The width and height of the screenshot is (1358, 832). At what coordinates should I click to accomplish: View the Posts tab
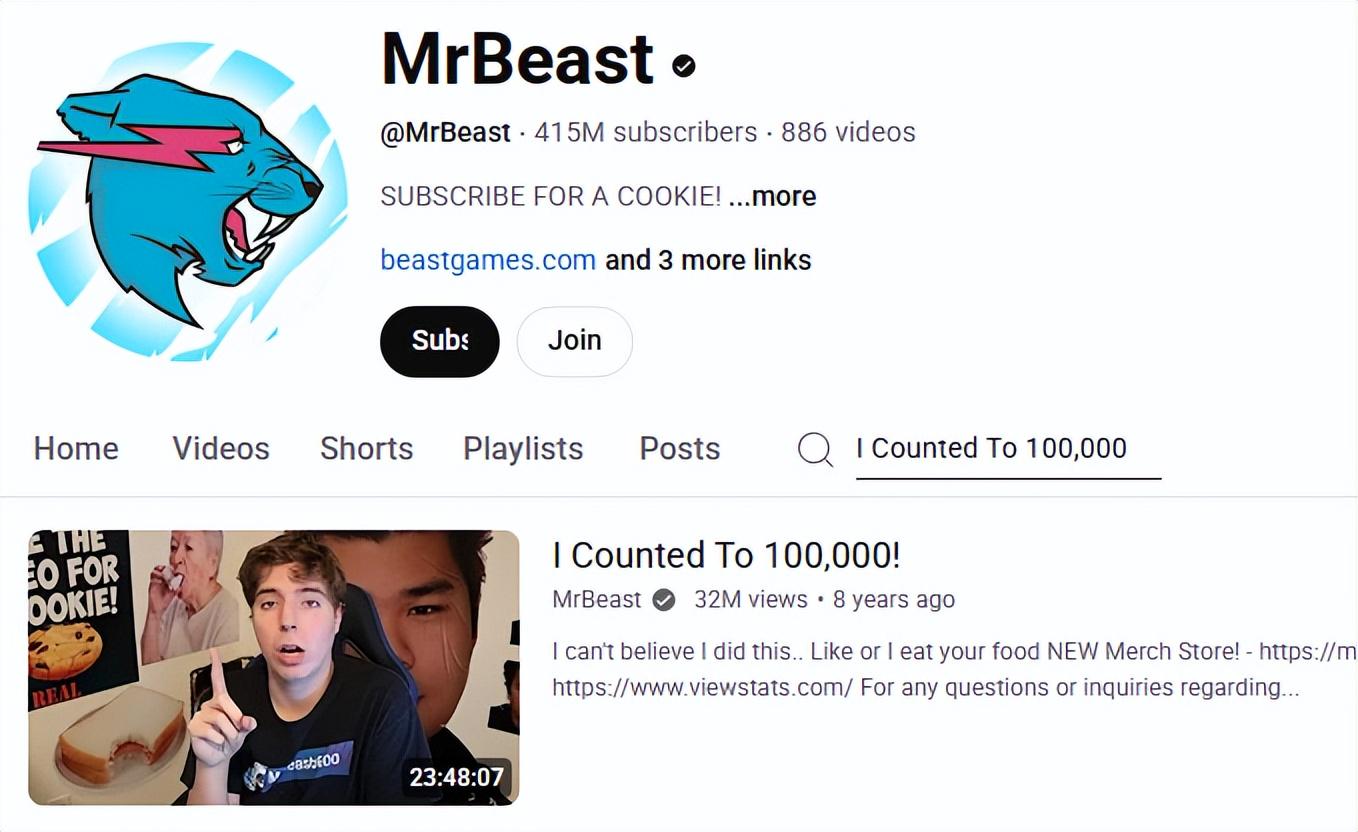680,448
